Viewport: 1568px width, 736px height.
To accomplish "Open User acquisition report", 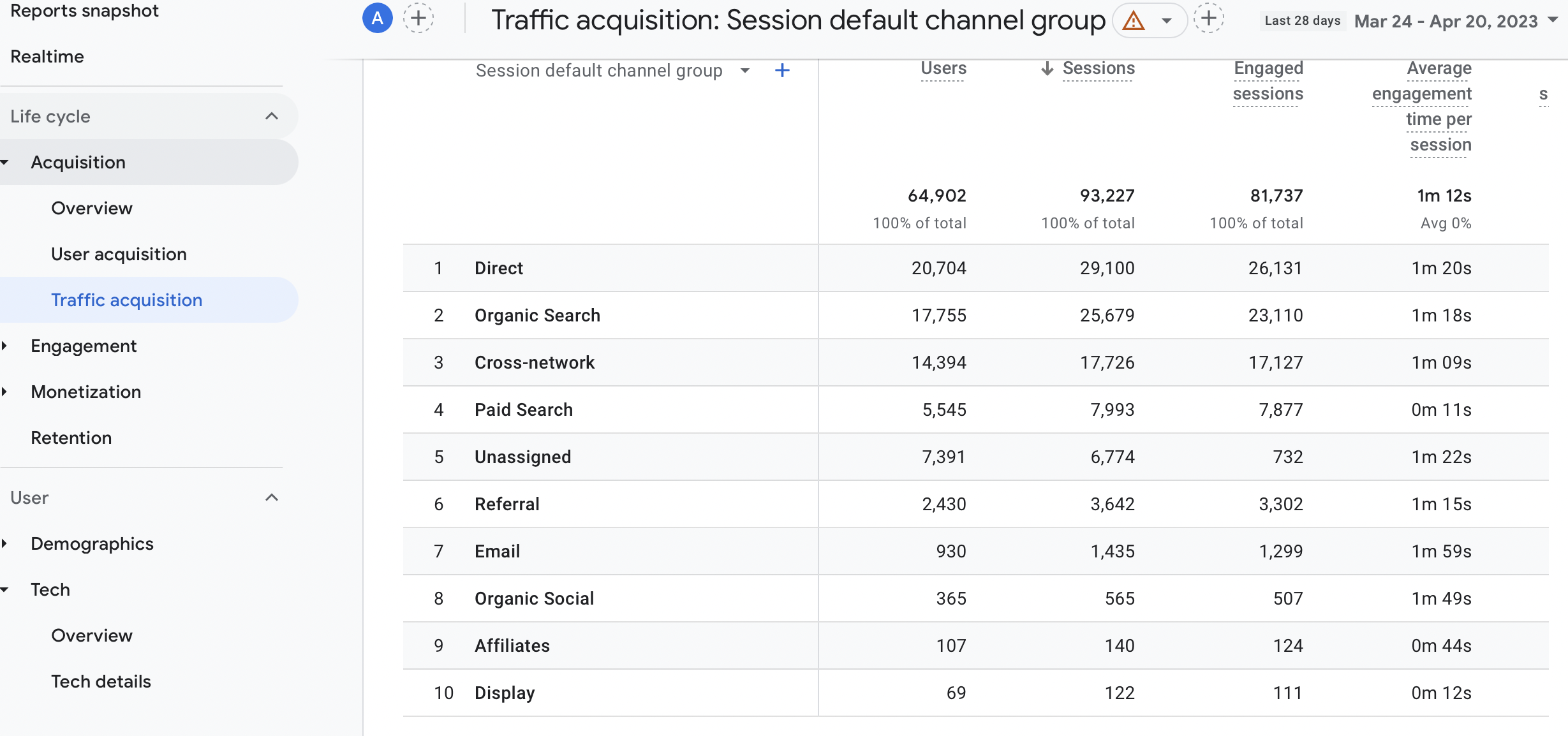I will pyautogui.click(x=119, y=254).
